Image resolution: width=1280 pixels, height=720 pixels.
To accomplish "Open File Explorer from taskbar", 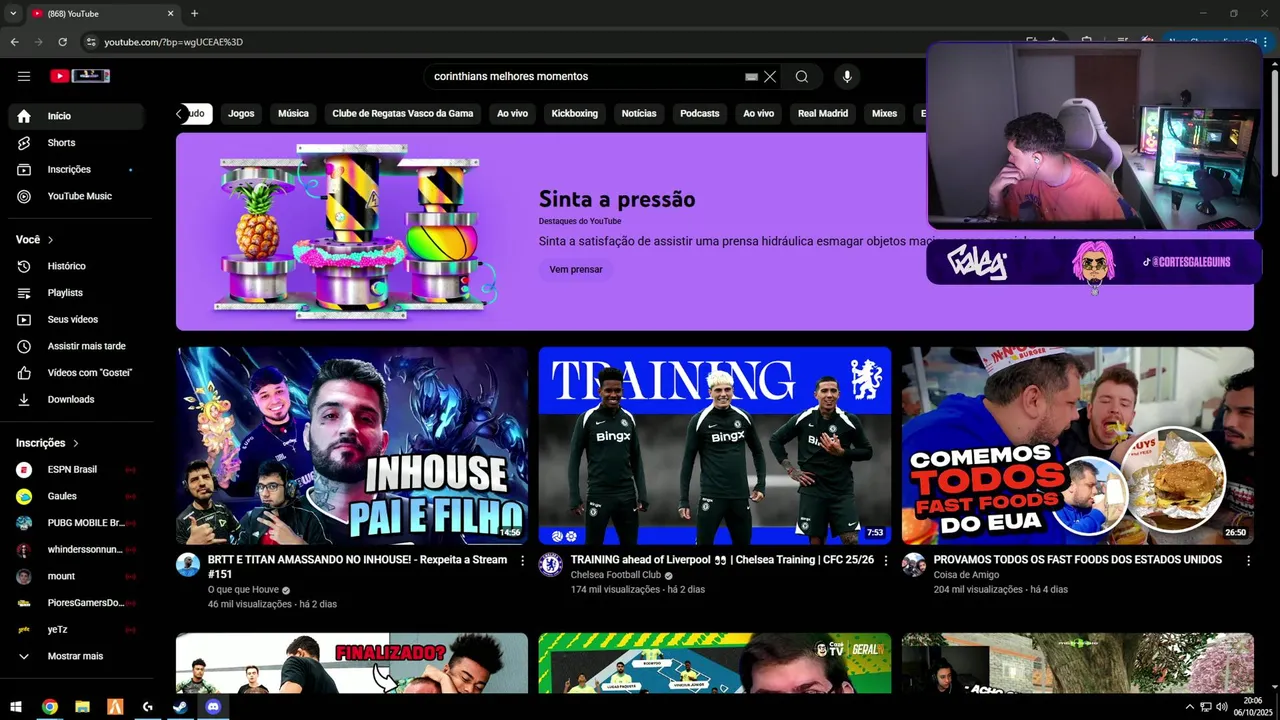I will tap(82, 707).
